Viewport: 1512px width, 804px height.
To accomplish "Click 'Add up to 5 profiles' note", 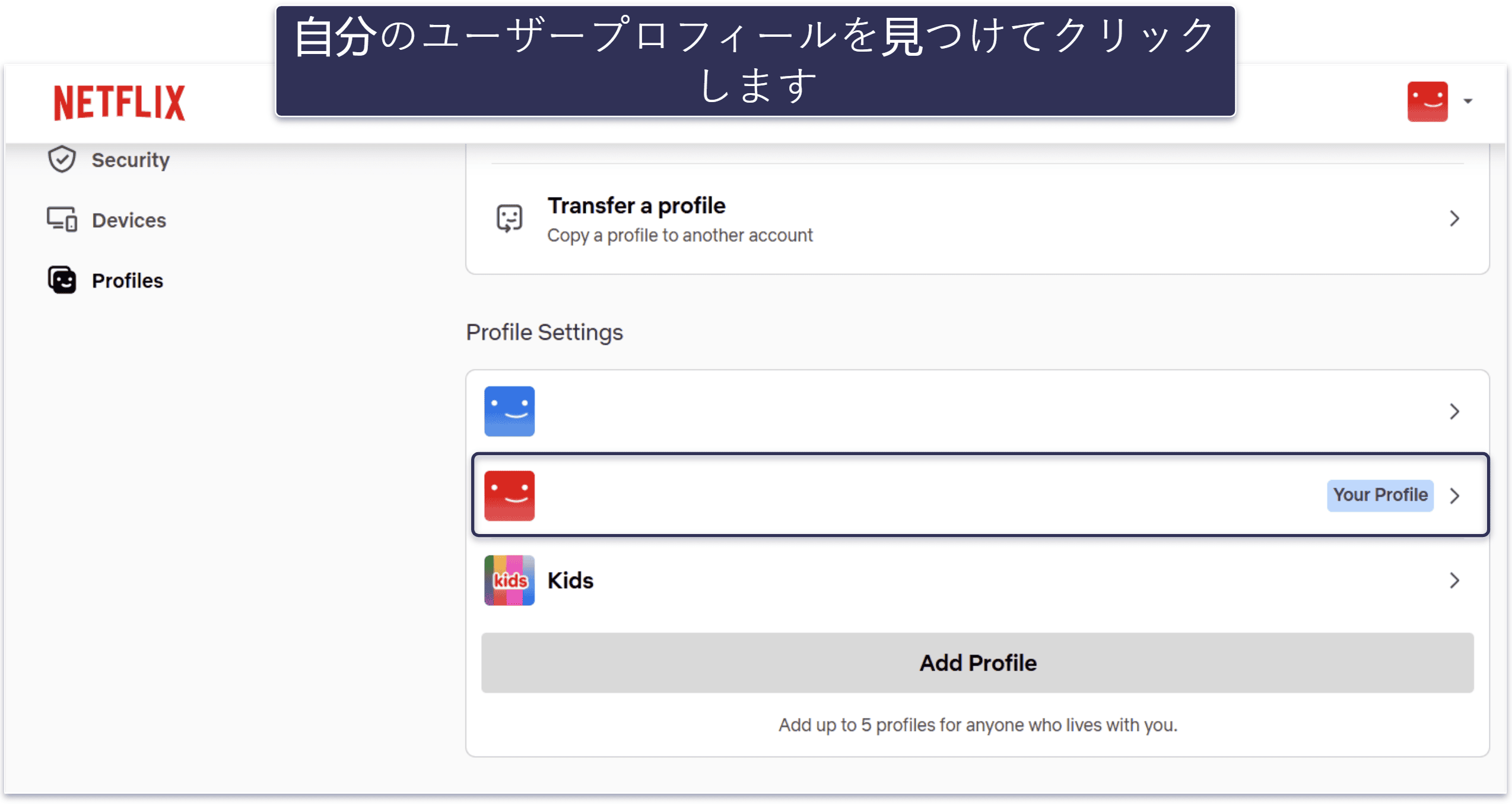I will click(977, 724).
